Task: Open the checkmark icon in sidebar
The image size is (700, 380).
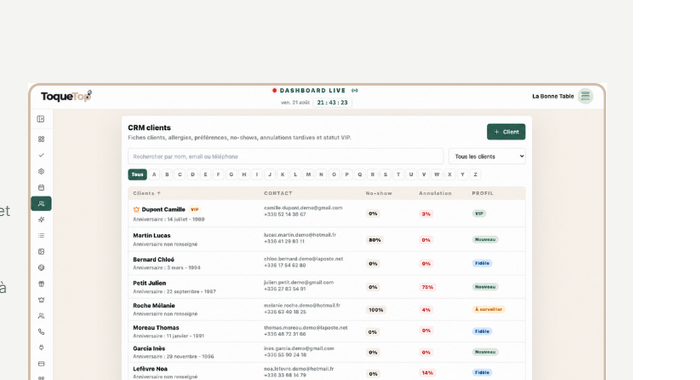Action: point(41,155)
